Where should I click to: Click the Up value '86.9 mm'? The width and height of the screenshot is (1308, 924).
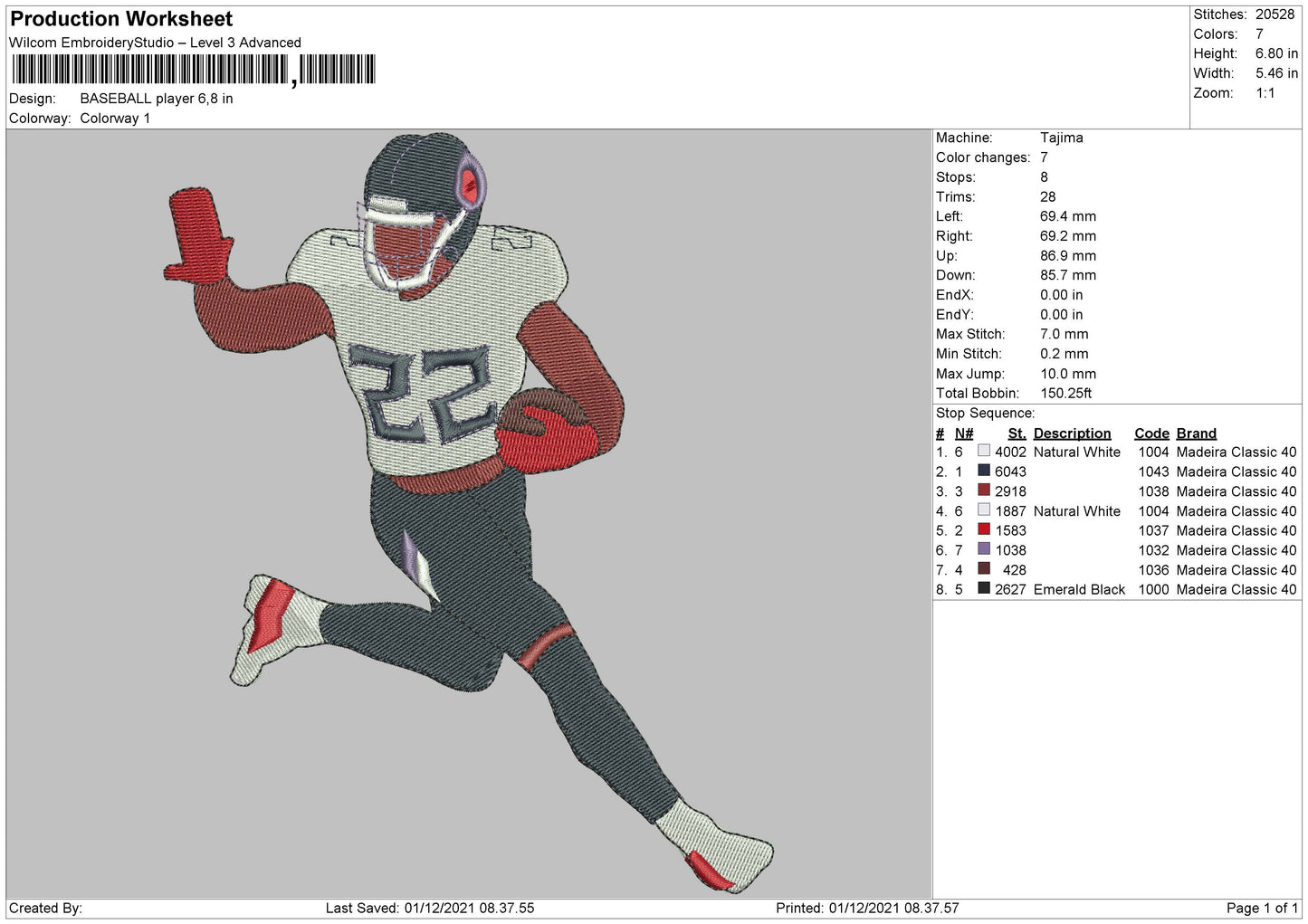point(1068,256)
